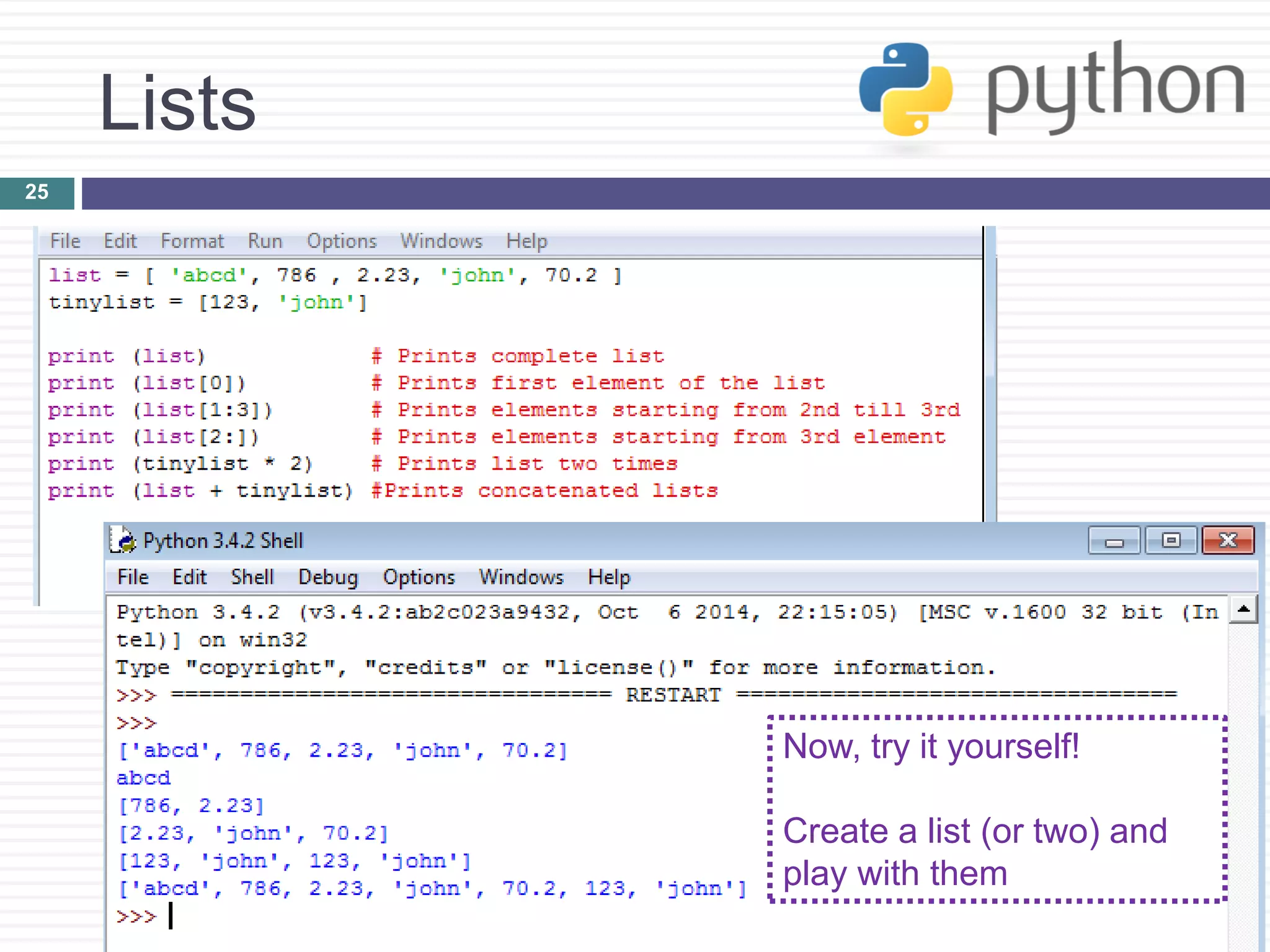Click the line 'tinylist = [123, 'john']'
This screenshot has height=952, width=1270.
point(208,302)
